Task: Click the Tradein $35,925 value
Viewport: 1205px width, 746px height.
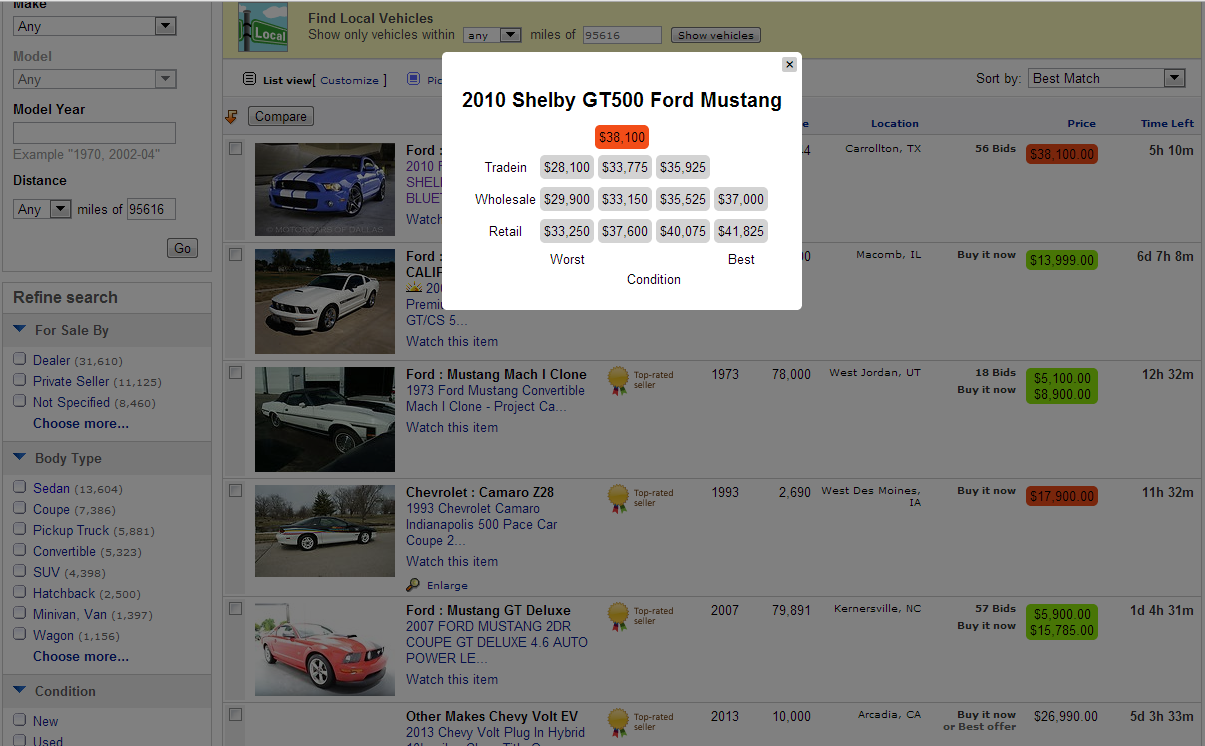Action: coord(683,167)
